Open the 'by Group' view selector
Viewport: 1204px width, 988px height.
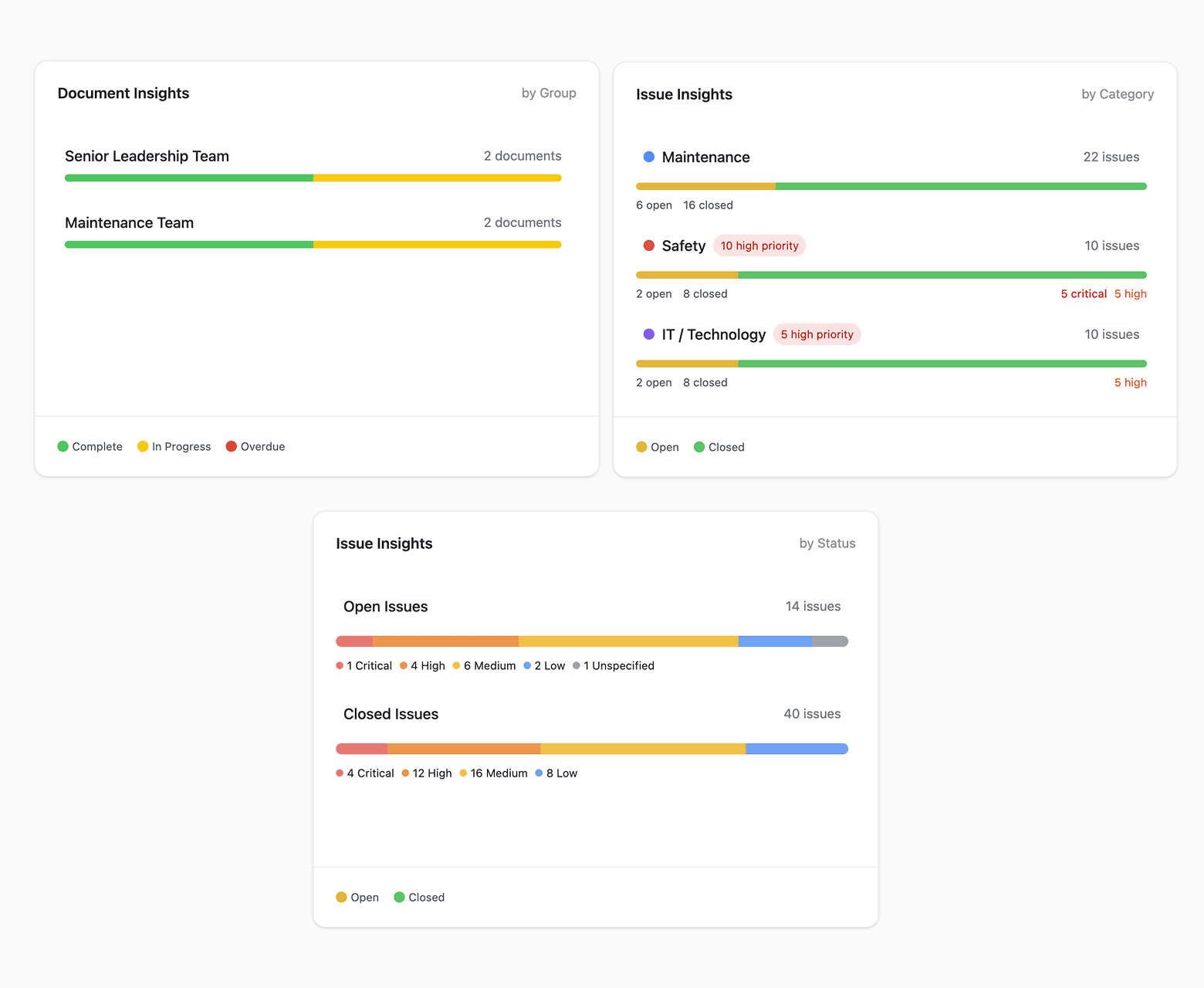pos(549,93)
